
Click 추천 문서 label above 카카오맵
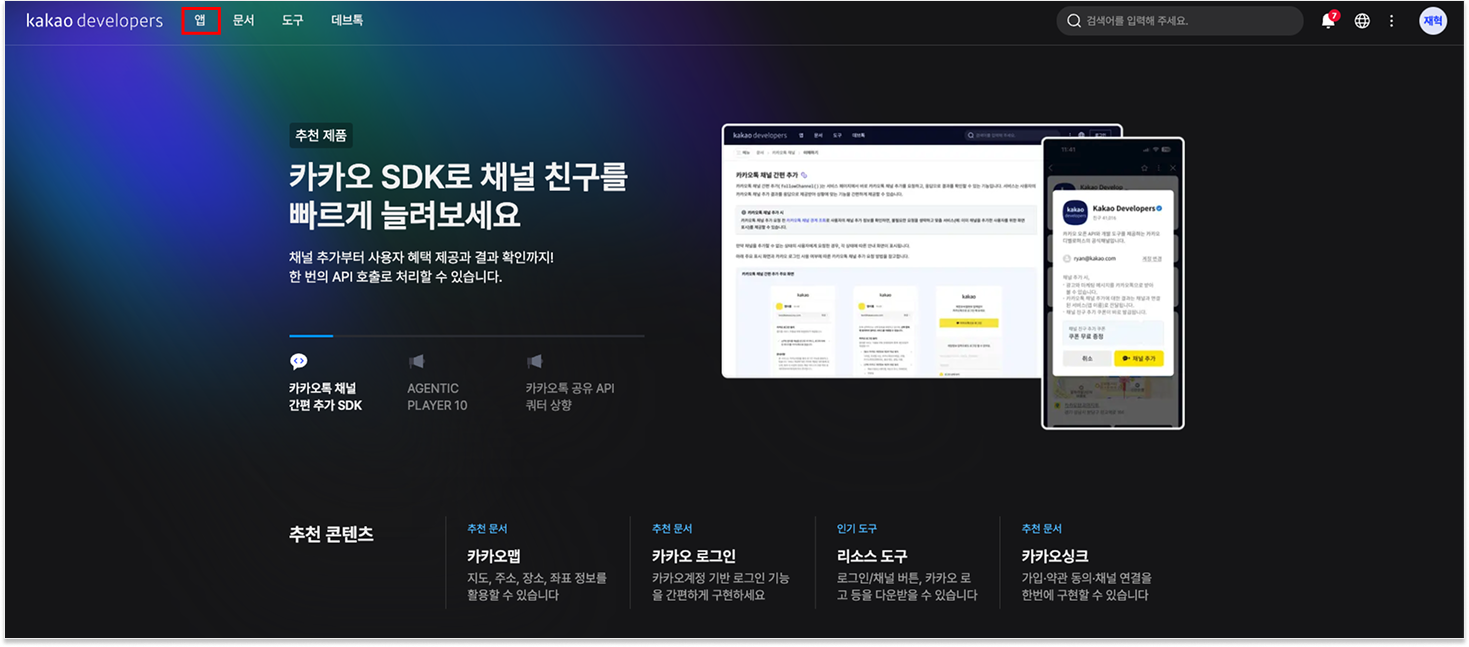[487, 528]
